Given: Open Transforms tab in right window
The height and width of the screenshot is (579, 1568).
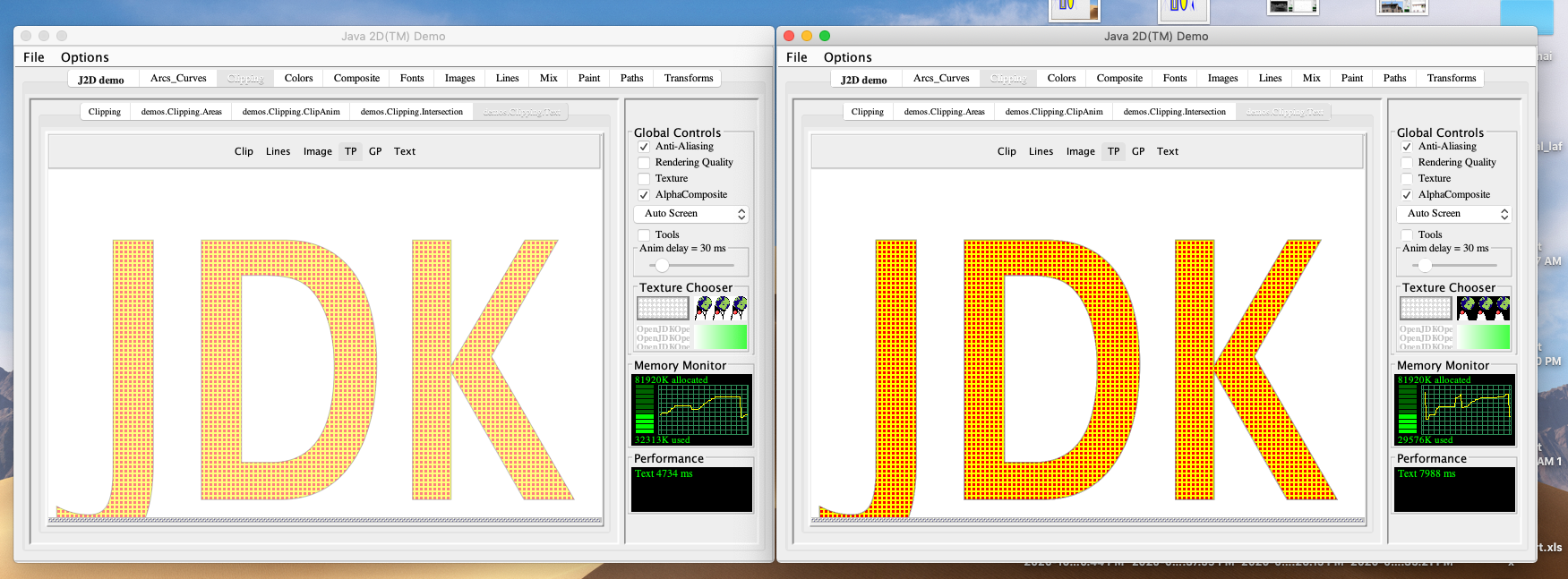Looking at the screenshot, I should click(x=1452, y=79).
